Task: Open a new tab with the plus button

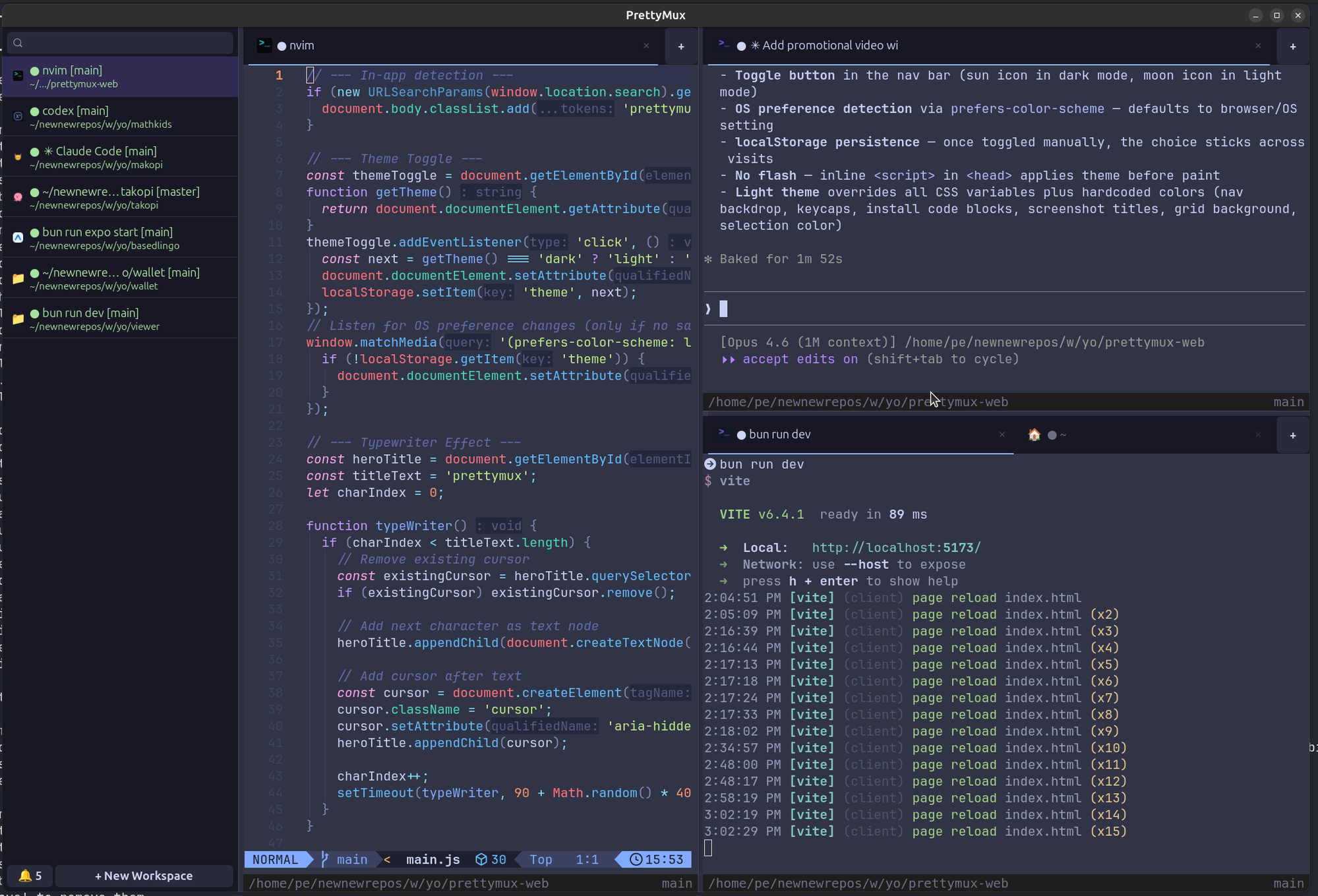Action: 680,46
